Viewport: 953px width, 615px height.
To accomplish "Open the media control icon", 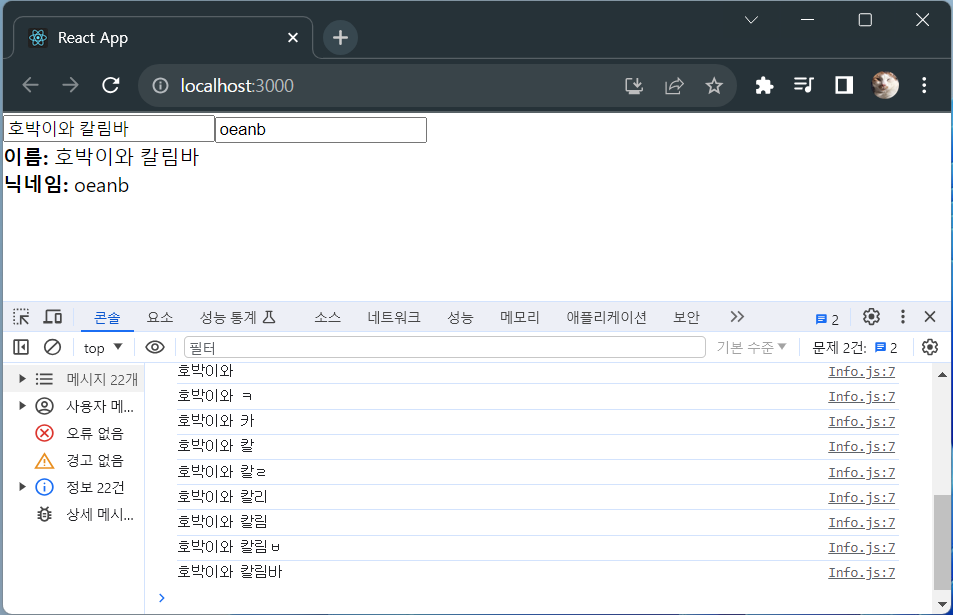I will click(803, 85).
